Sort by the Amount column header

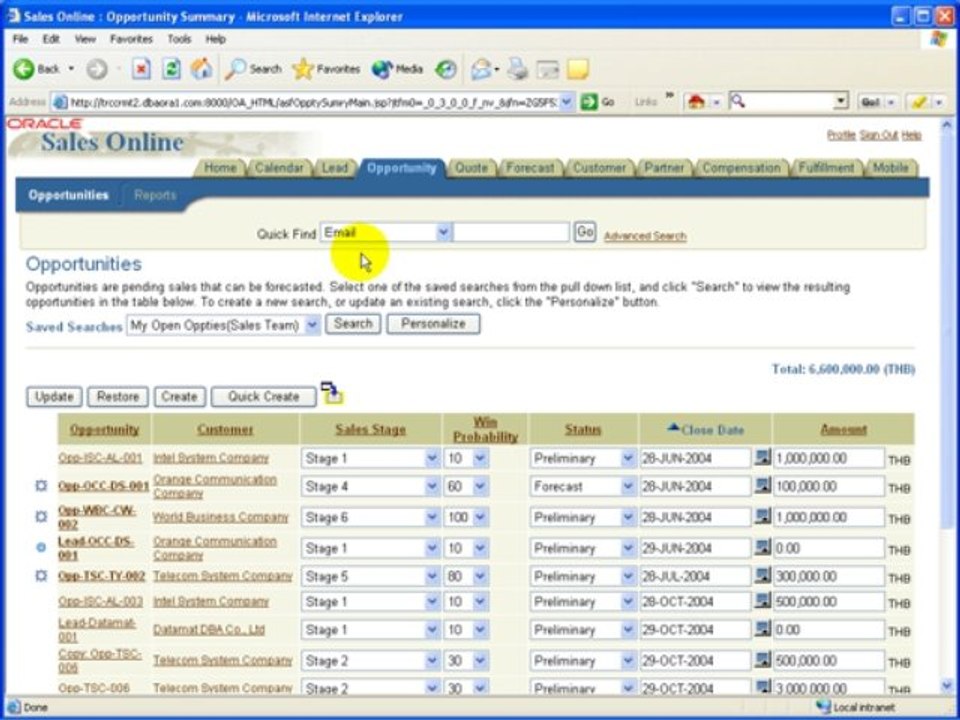(843, 430)
